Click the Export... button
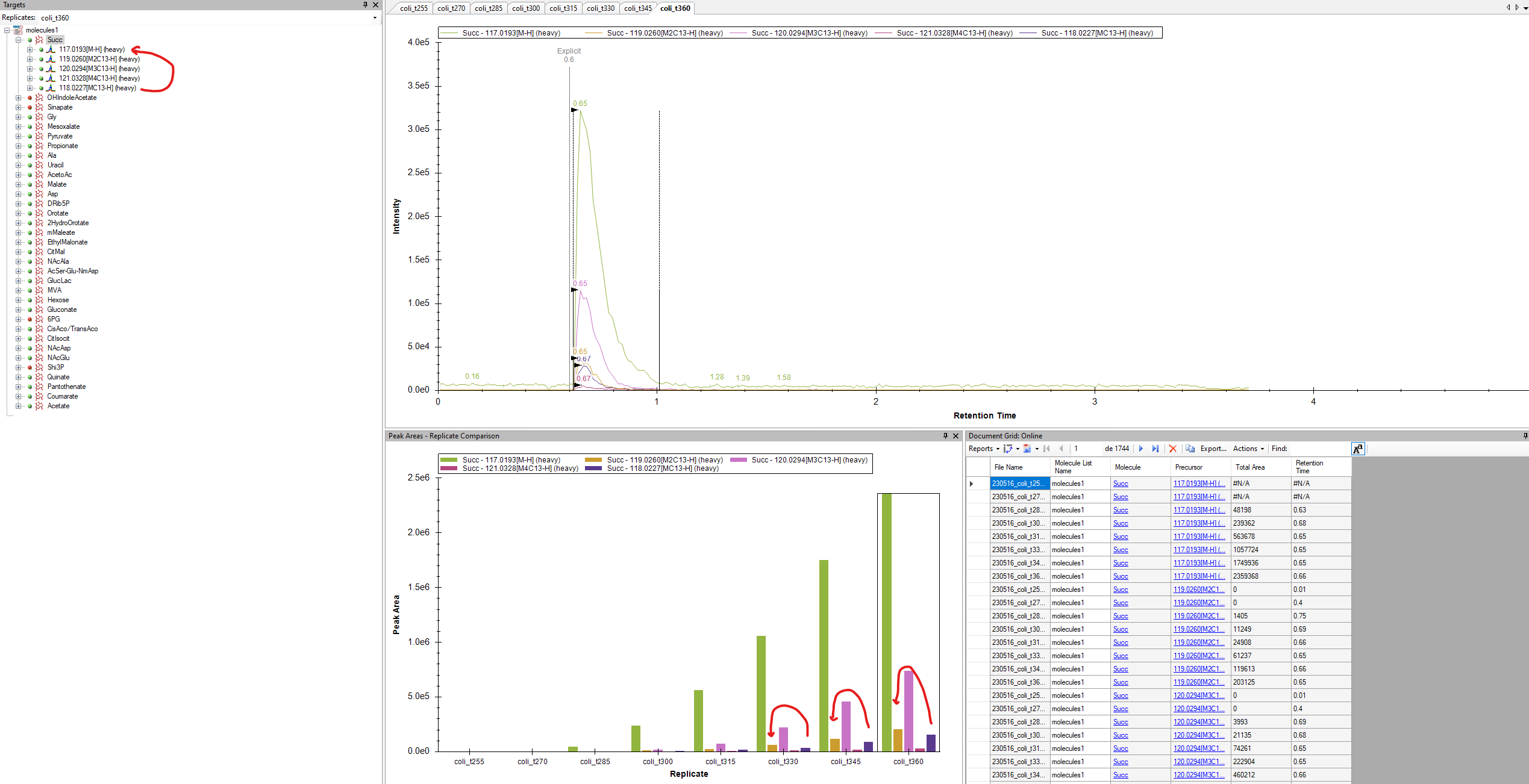This screenshot has height=784, width=1529. pos(1213,449)
